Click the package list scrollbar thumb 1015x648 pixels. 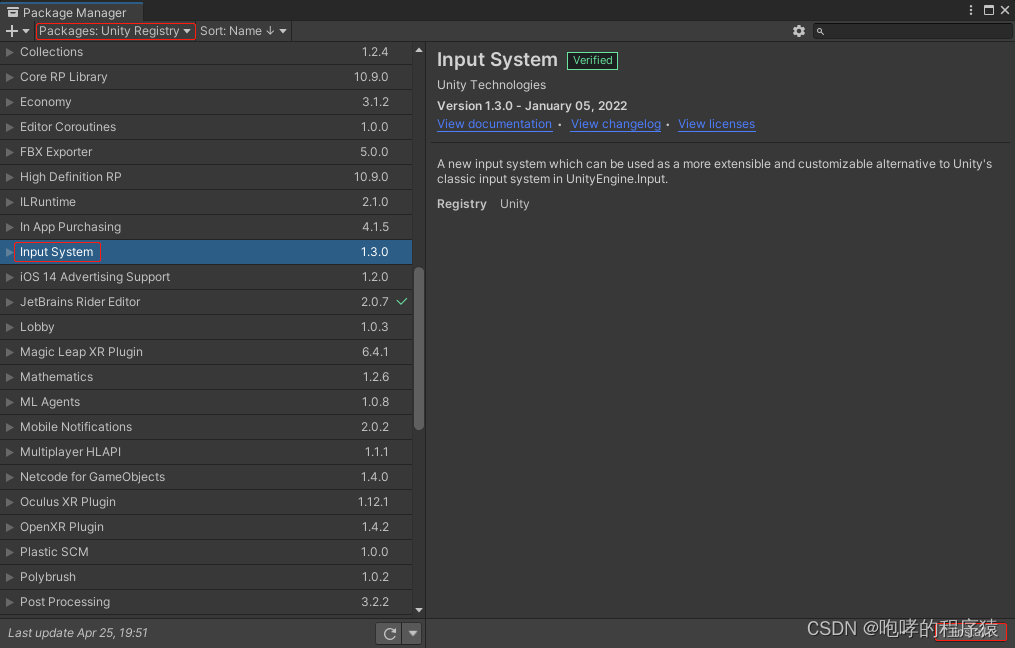pos(419,348)
